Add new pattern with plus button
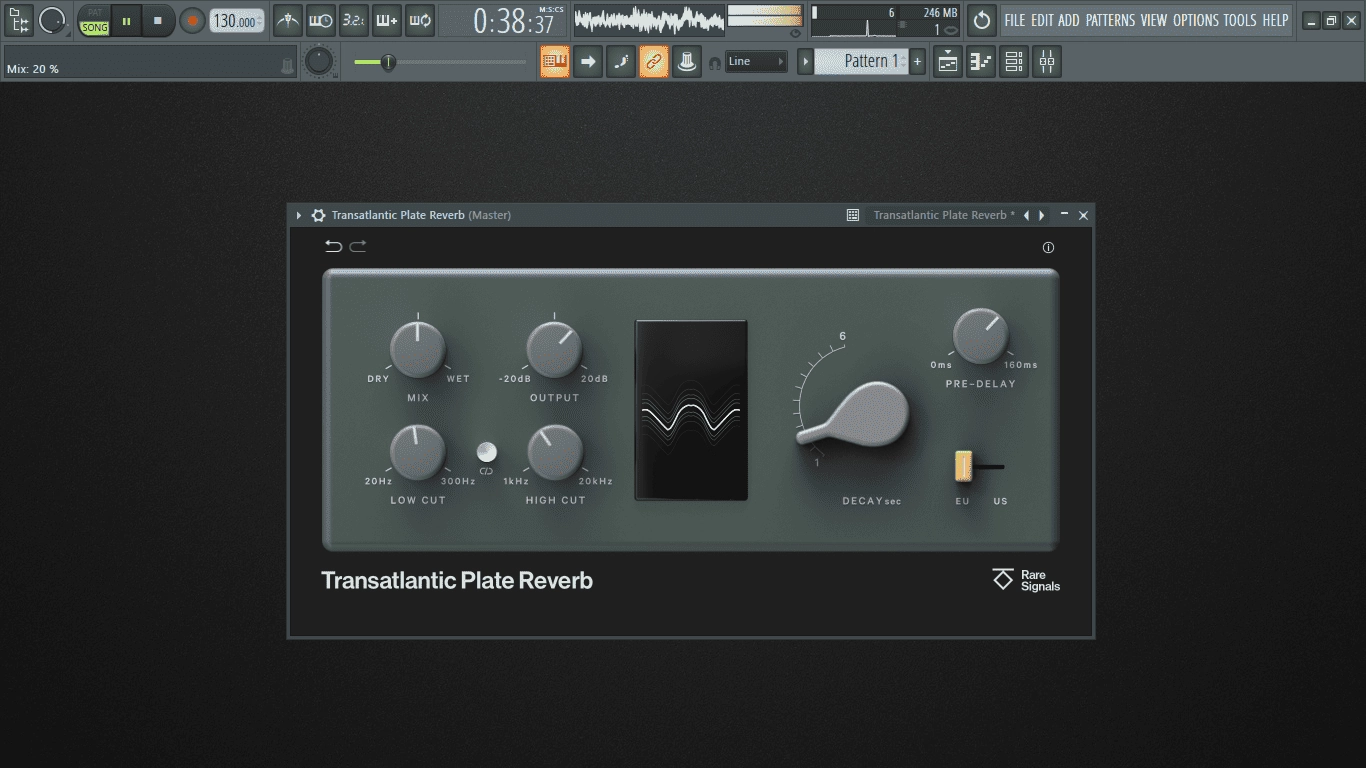This screenshot has height=768, width=1366. [918, 62]
